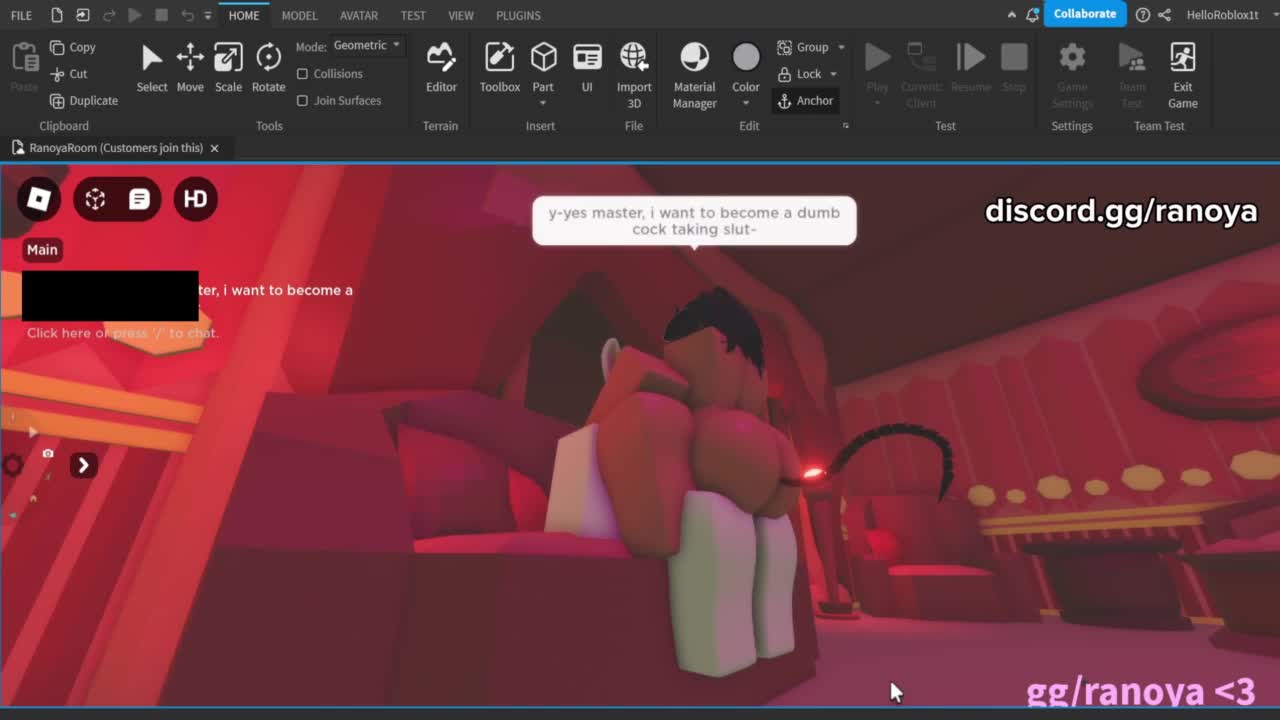Insert a Part with the cube icon
The image size is (1280, 720).
(x=543, y=58)
